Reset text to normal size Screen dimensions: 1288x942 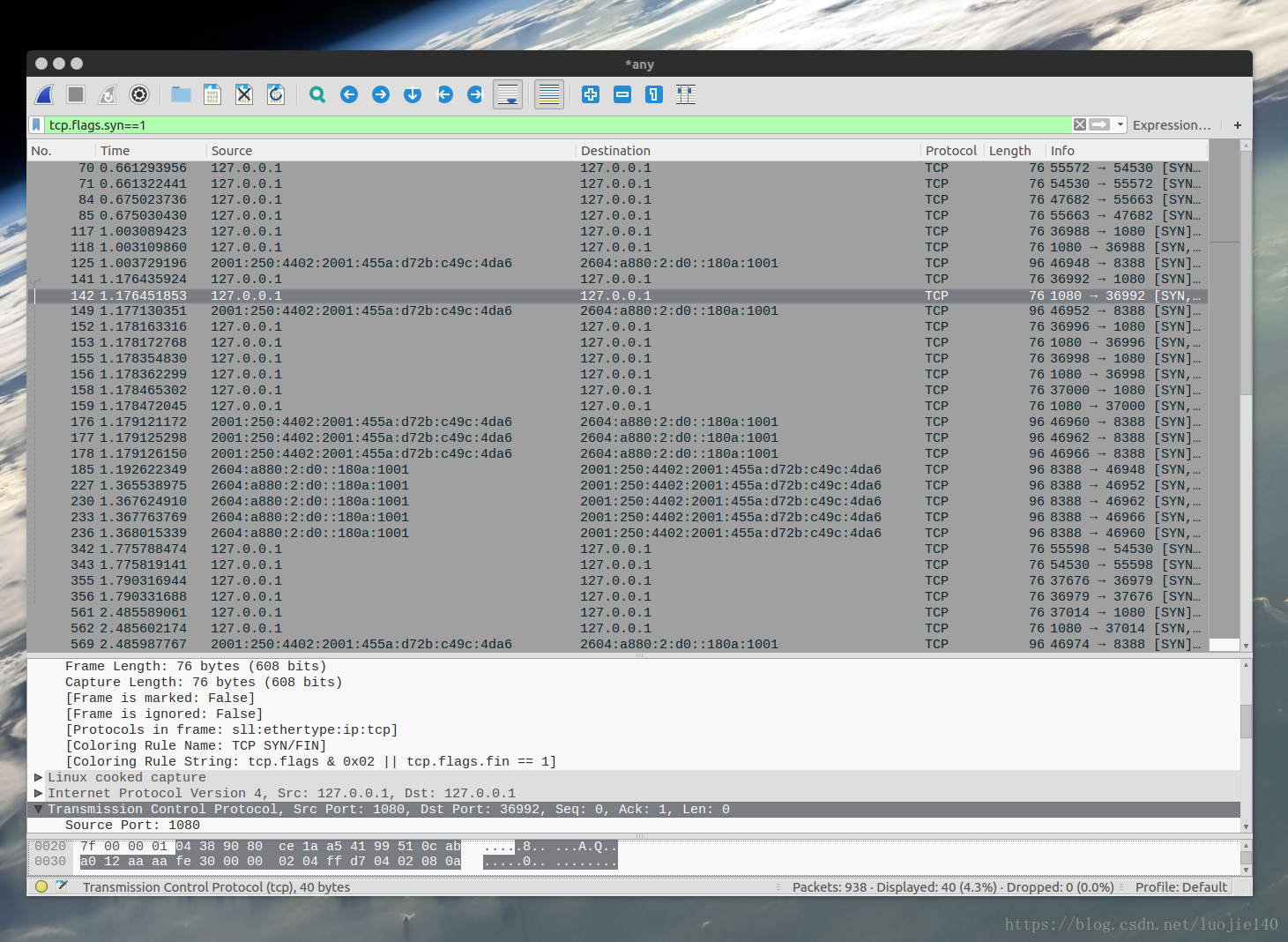tap(654, 94)
